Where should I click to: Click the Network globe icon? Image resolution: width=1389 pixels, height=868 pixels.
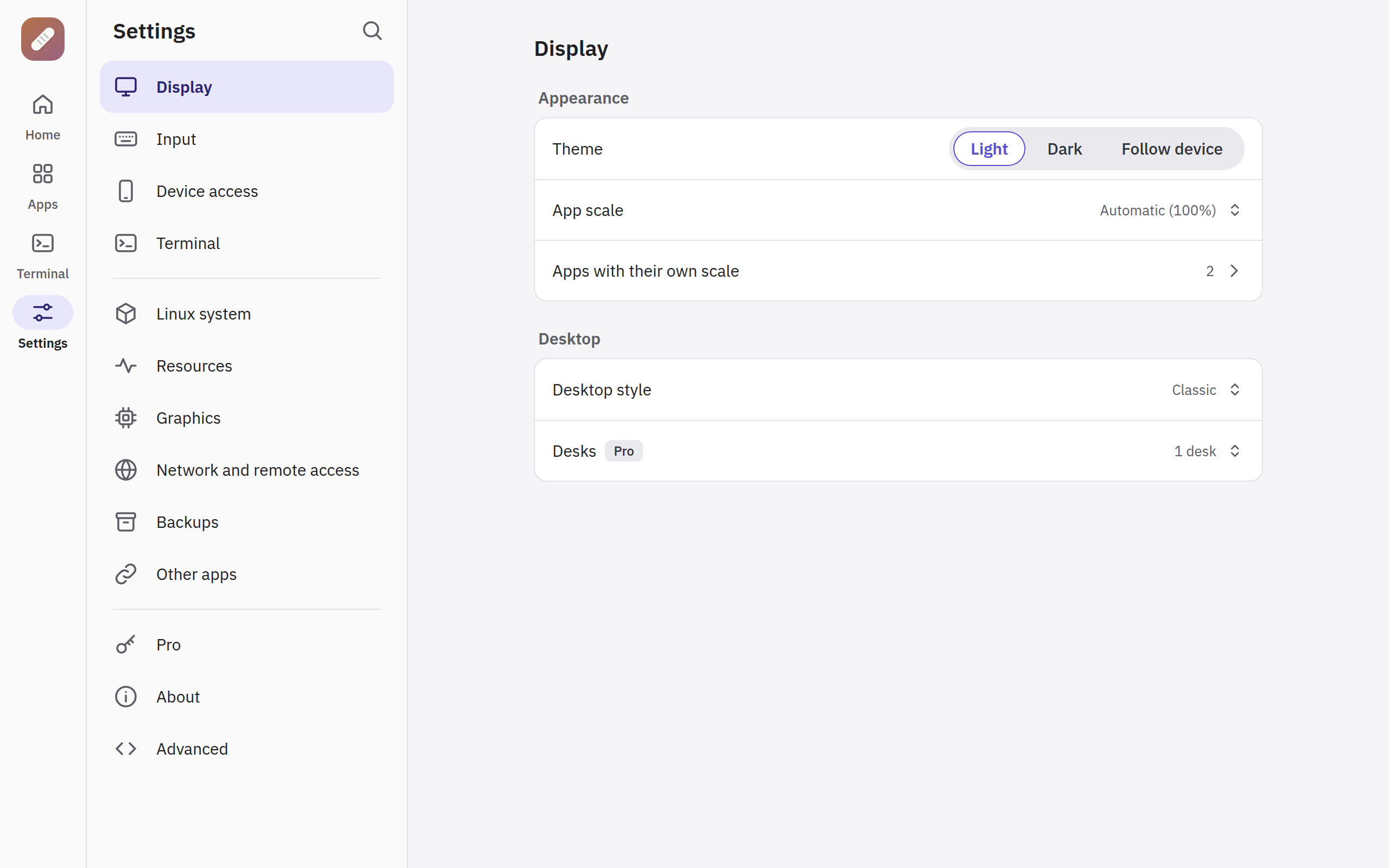(126, 470)
